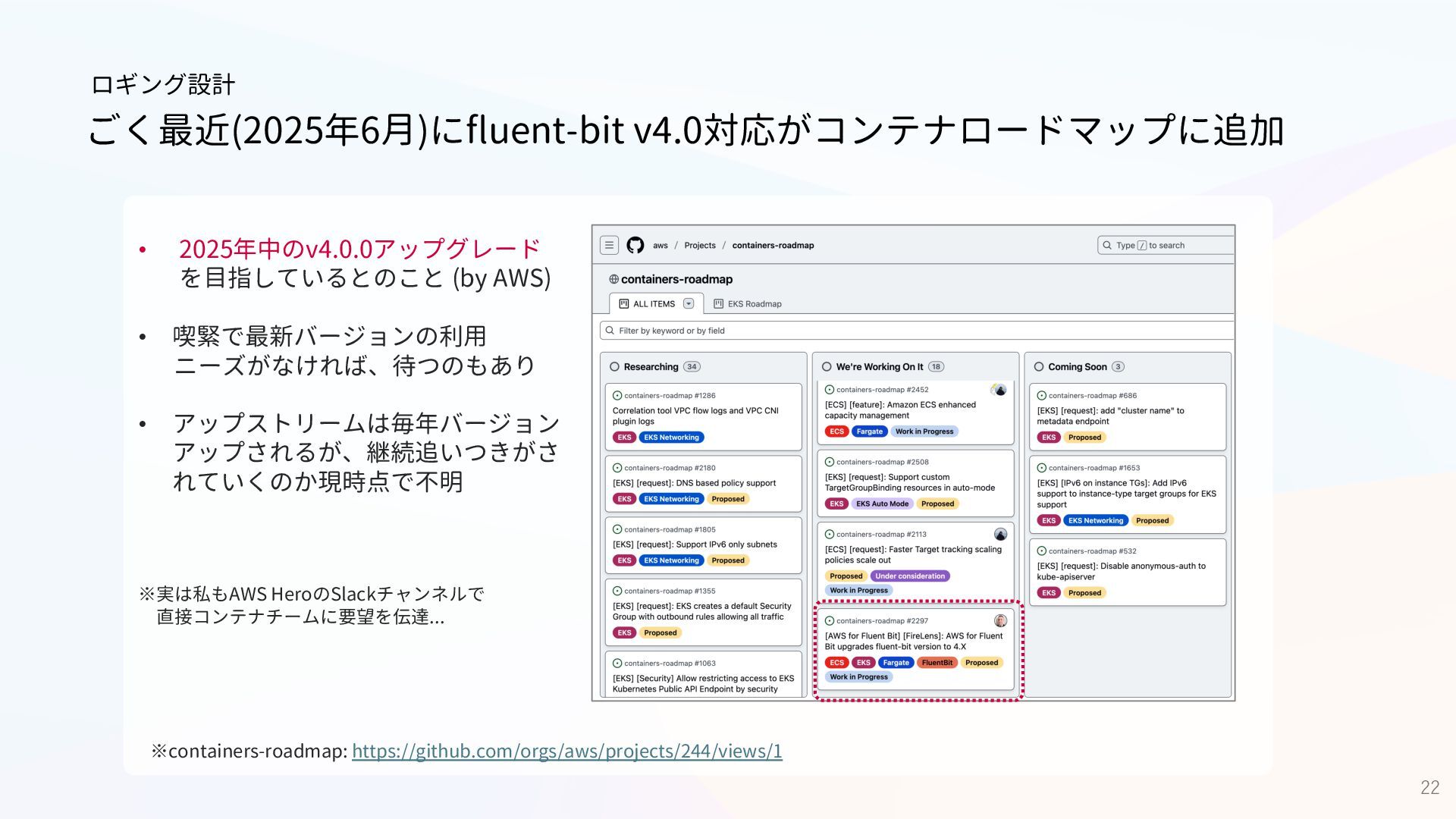Screen dimensions: 1456x819
Task: Open add cluster name to metadata issue
Action: (1110, 416)
